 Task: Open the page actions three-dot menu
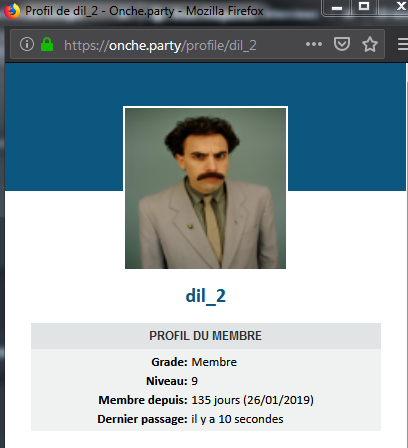click(x=314, y=44)
